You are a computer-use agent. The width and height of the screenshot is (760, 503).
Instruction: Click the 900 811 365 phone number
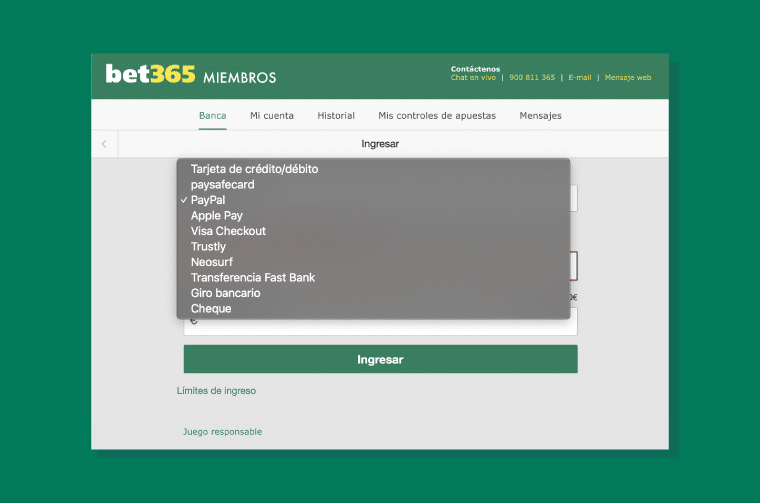tap(532, 78)
